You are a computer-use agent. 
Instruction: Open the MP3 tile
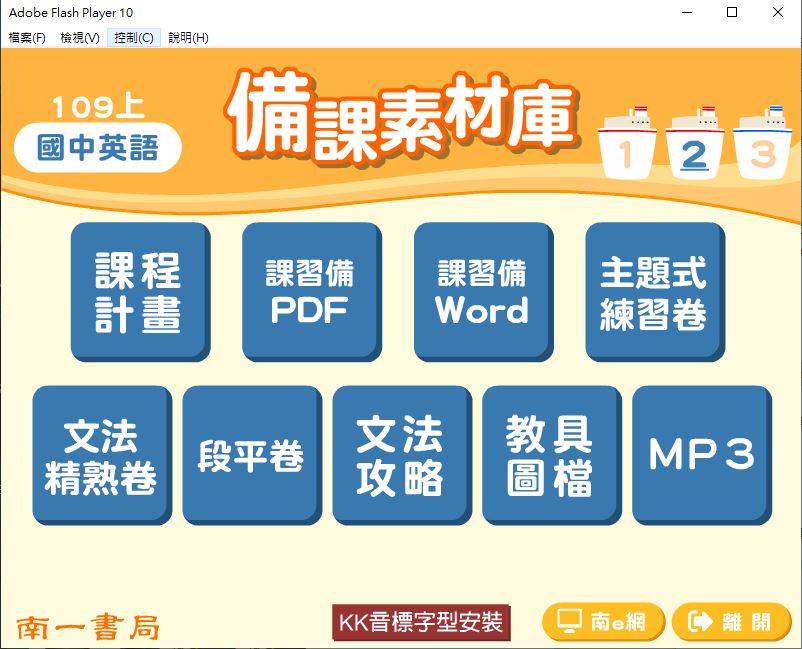click(702, 455)
